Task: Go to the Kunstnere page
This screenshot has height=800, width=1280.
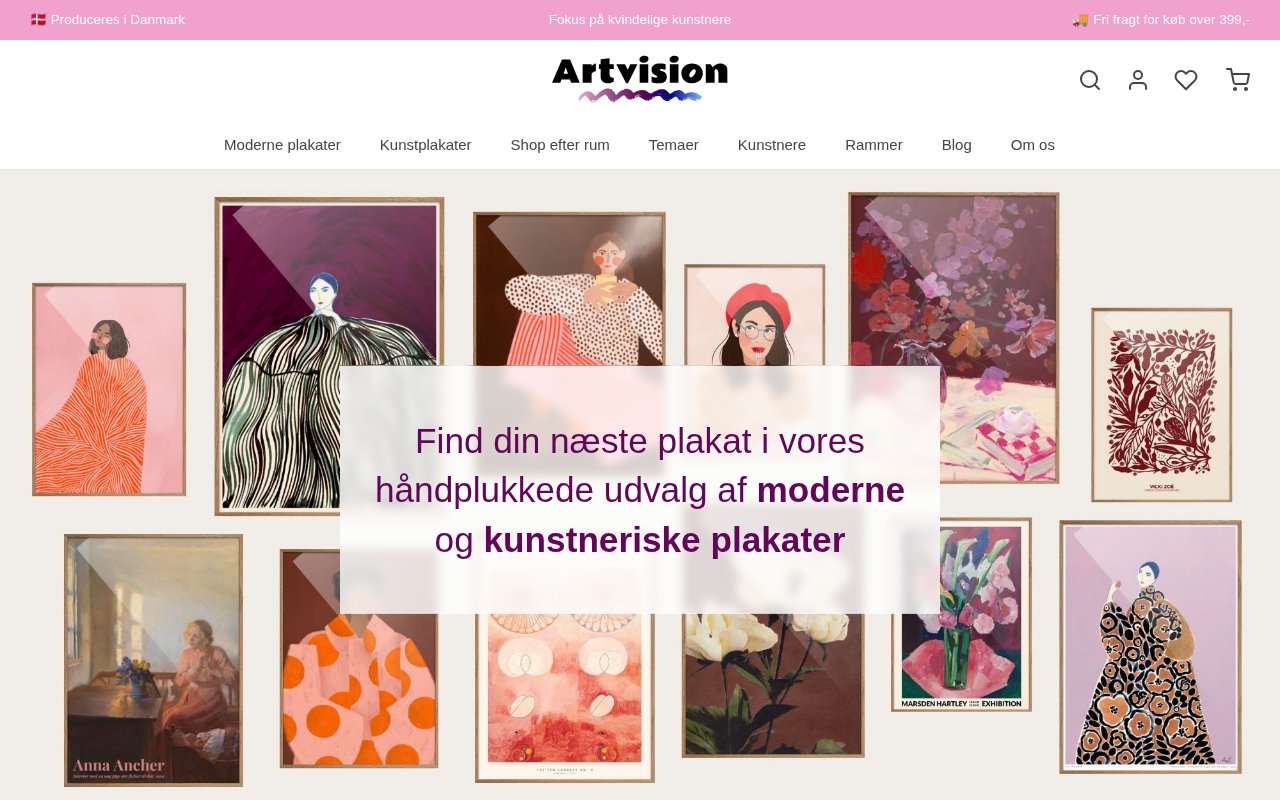Action: pyautogui.click(x=772, y=145)
